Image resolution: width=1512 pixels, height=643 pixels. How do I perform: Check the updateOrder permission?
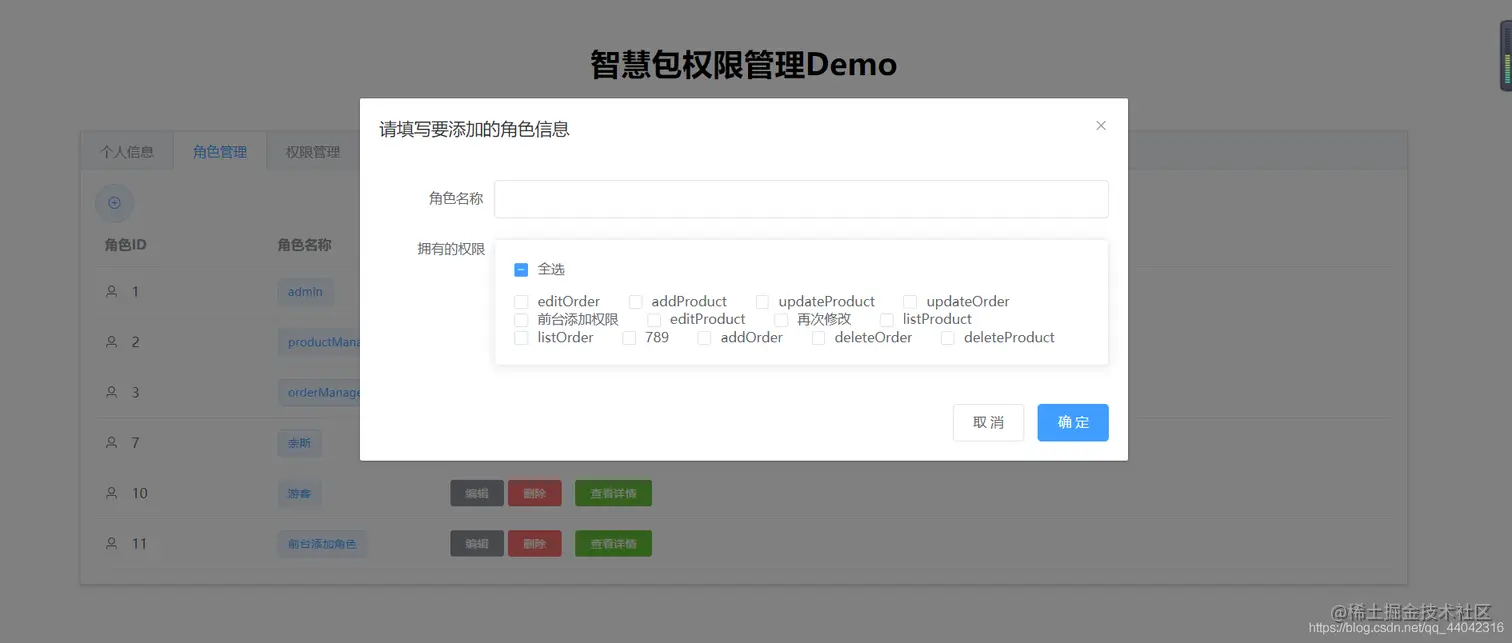[910, 302]
